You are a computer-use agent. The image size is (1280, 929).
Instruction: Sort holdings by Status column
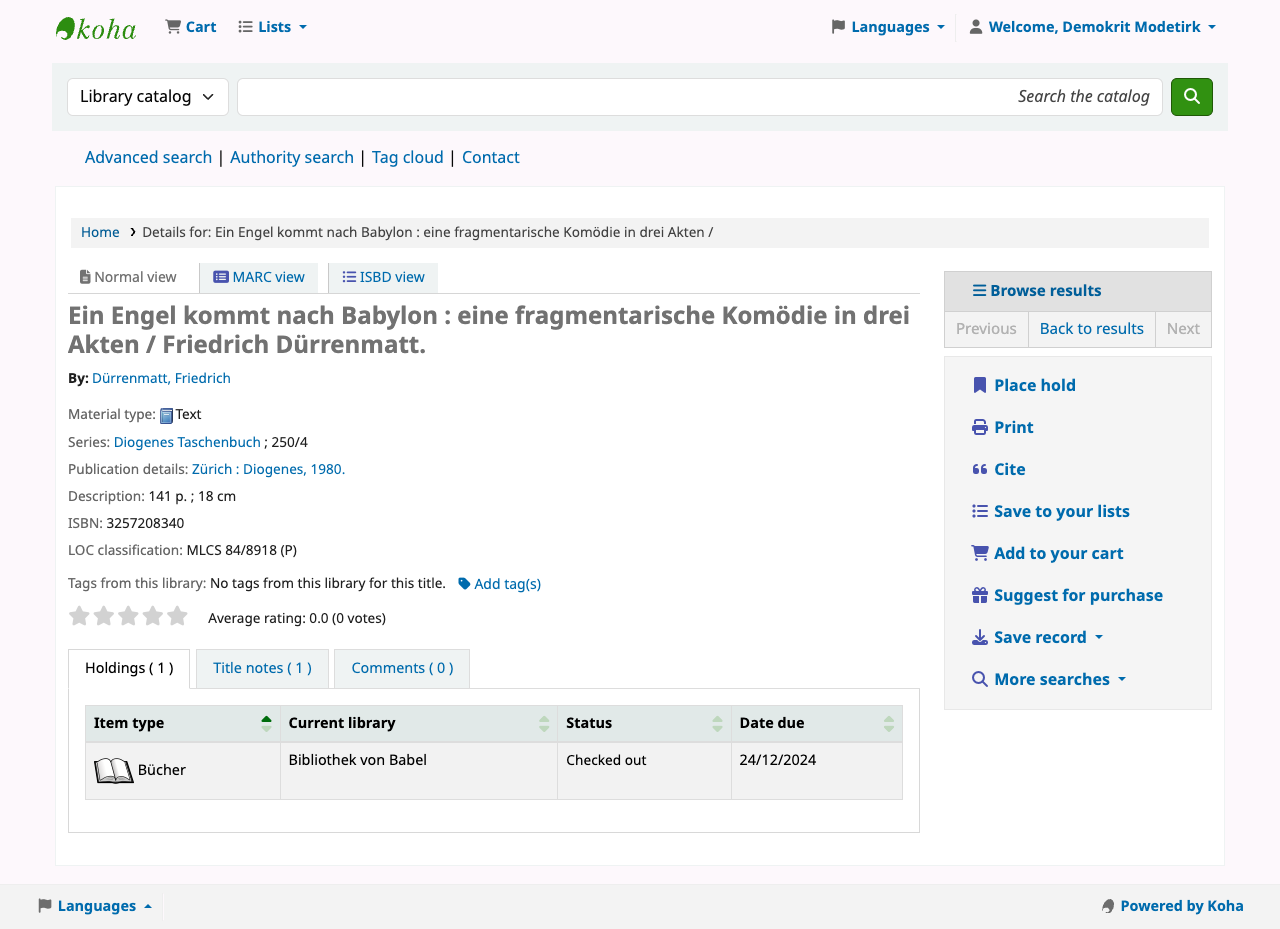[645, 724]
